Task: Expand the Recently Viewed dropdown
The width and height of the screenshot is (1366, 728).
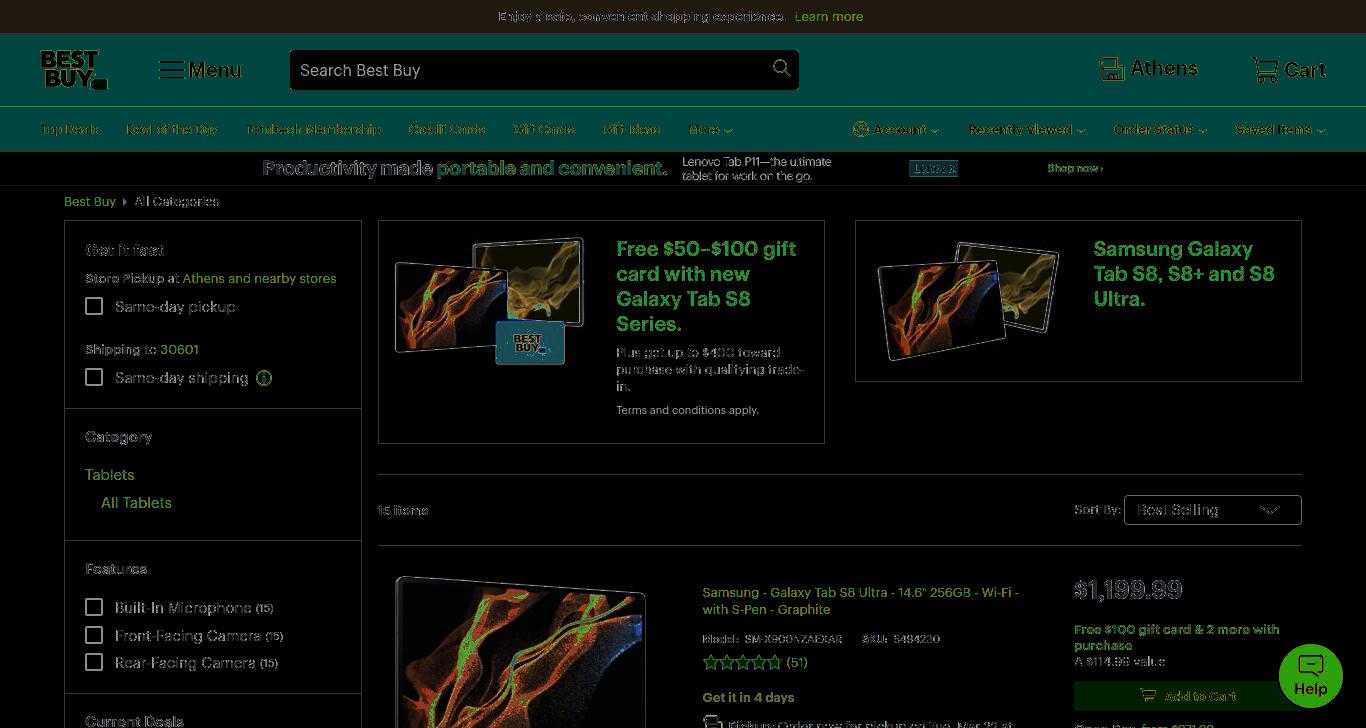Action: [x=1027, y=130]
